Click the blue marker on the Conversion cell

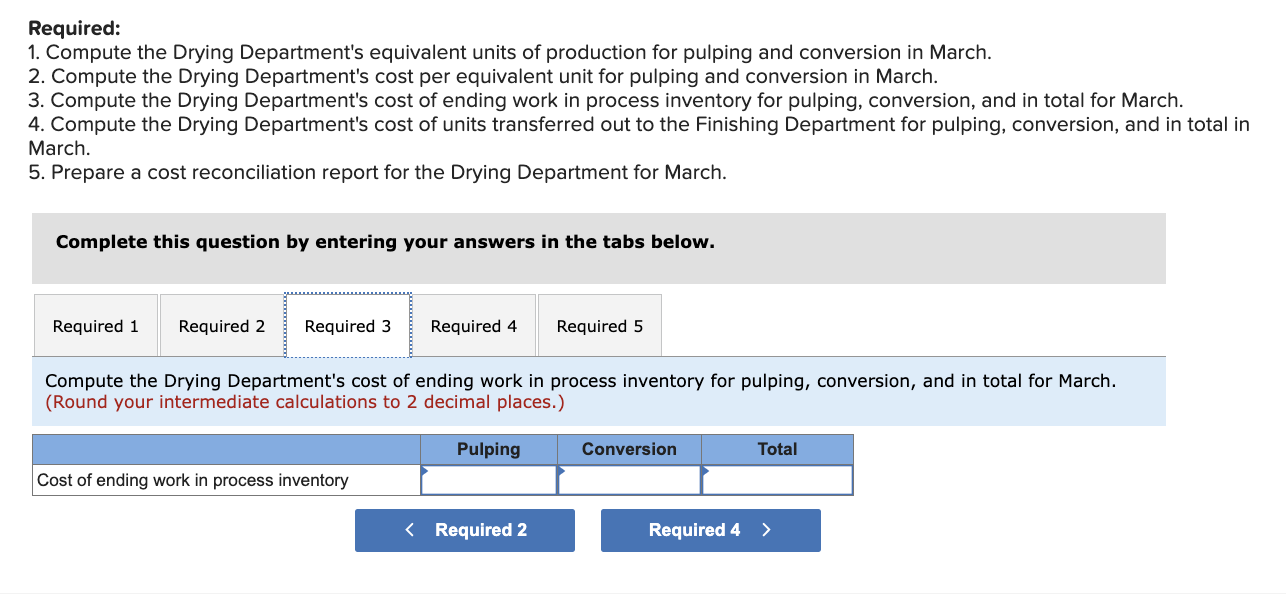(x=560, y=471)
